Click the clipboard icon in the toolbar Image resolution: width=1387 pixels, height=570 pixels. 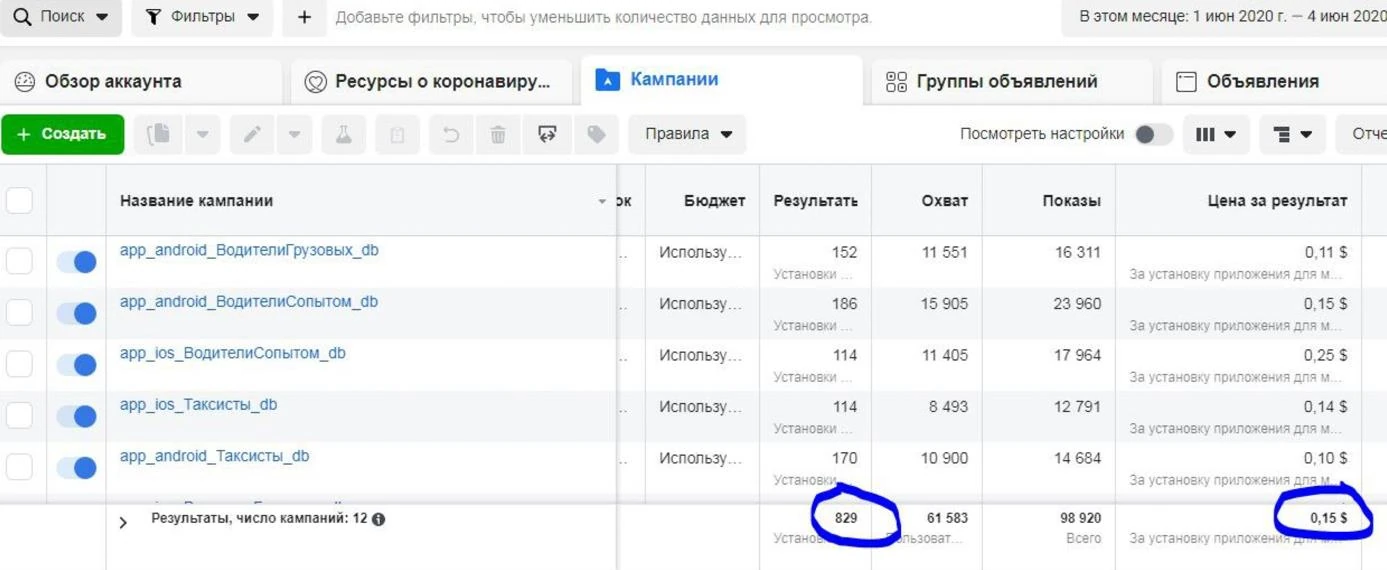[397, 134]
